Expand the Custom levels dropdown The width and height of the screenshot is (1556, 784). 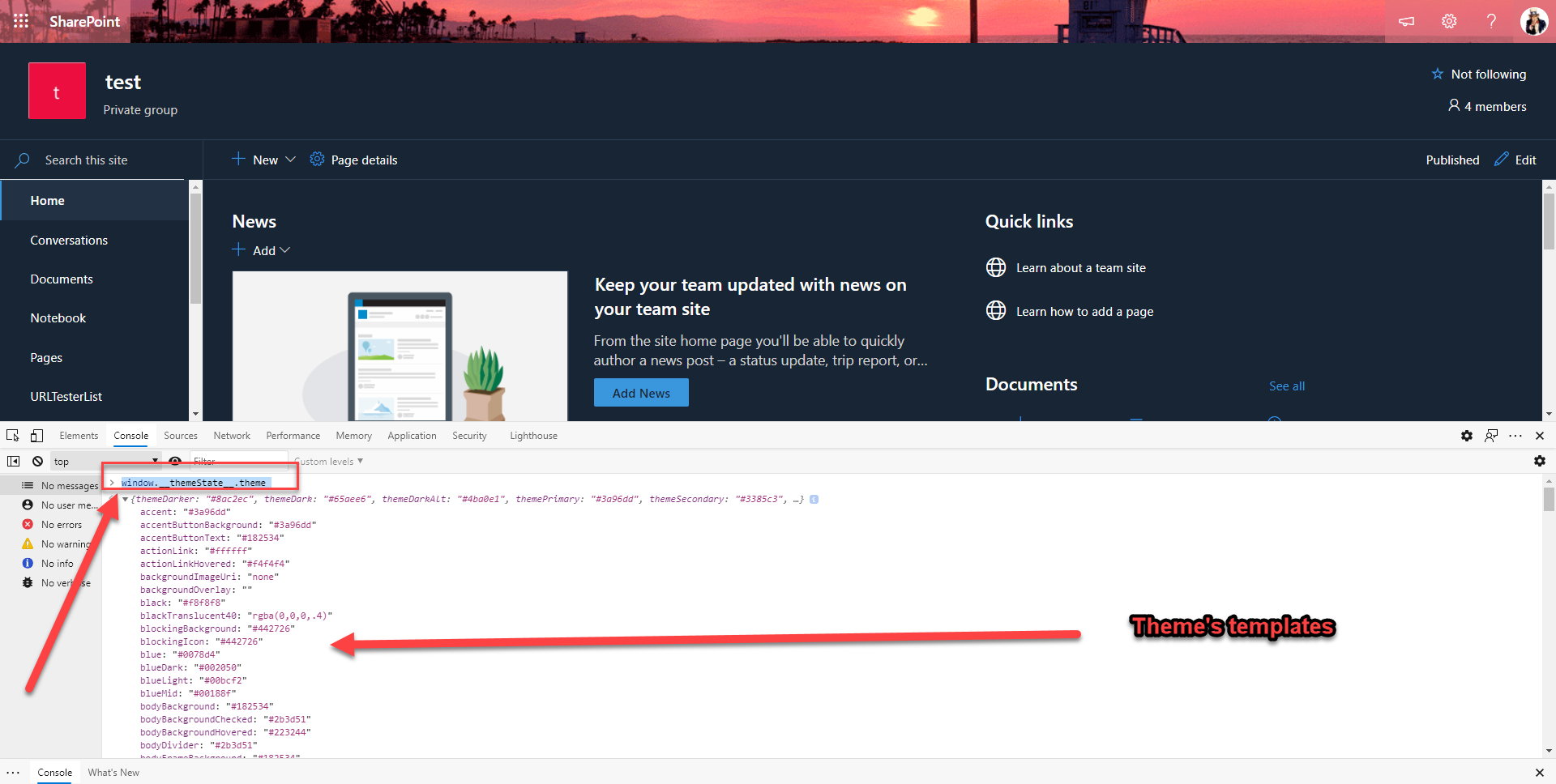coord(329,462)
